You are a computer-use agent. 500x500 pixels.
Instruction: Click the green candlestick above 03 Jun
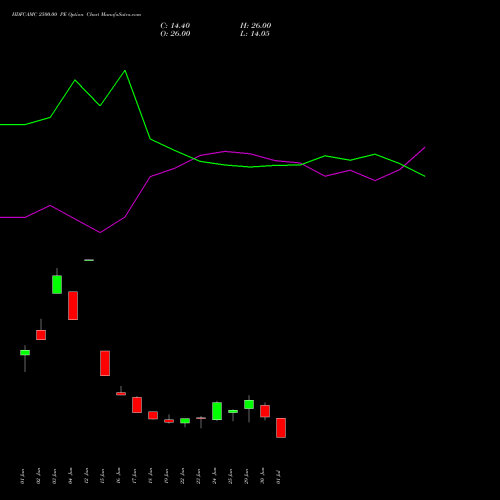pos(57,285)
